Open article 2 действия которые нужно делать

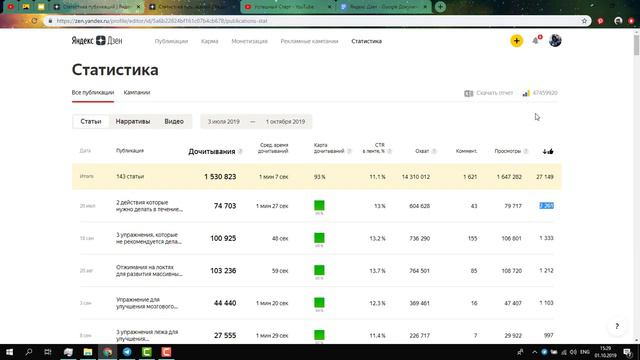pos(149,206)
